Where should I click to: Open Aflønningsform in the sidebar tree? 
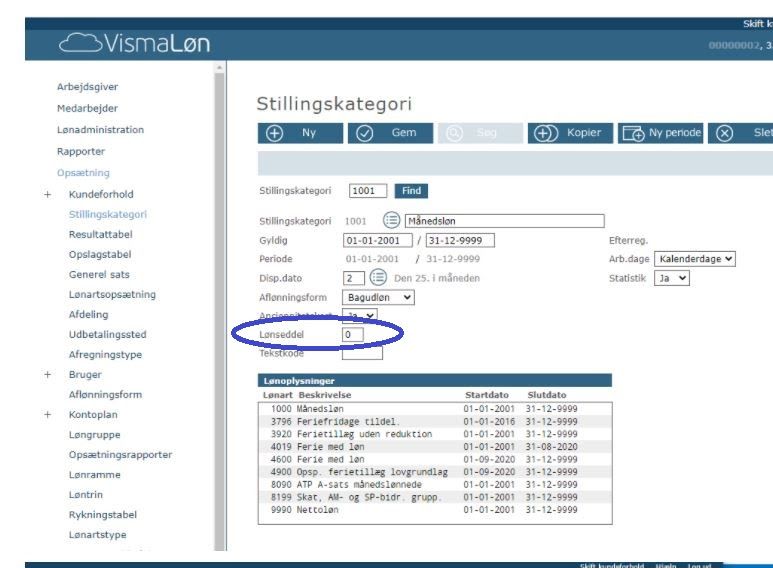click(105, 395)
